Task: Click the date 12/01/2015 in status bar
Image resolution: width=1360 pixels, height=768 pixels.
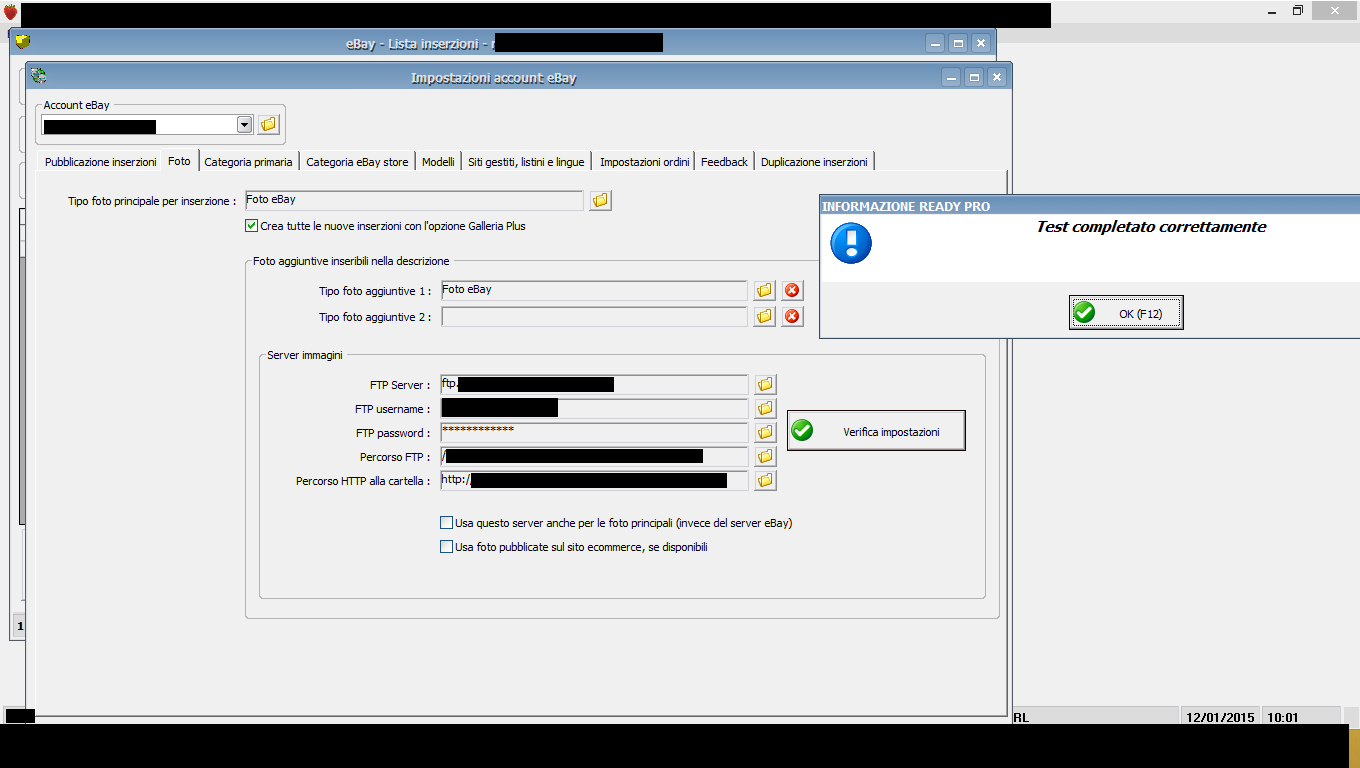Action: coord(1220,717)
